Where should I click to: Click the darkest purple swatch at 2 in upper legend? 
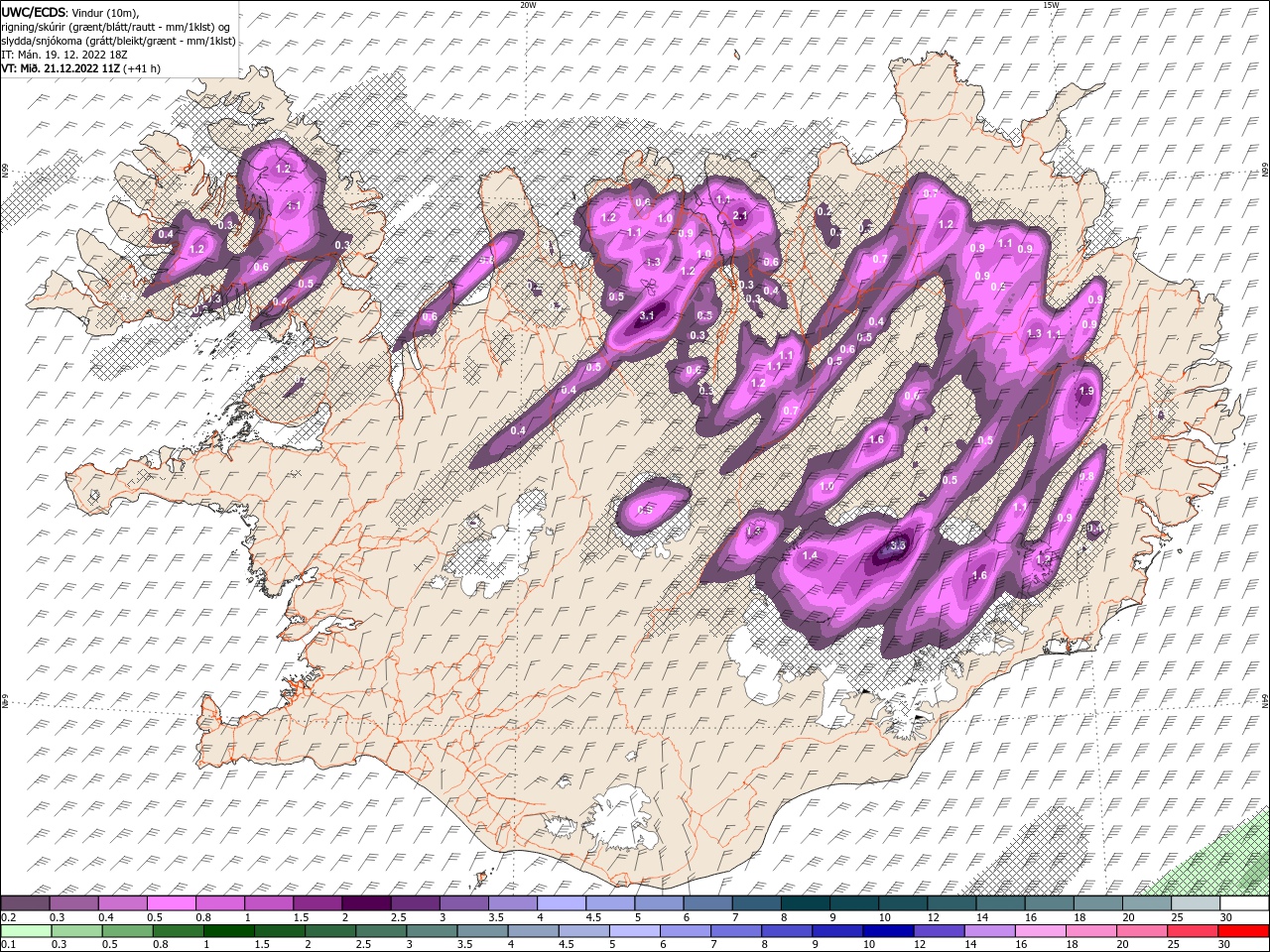[x=365, y=903]
